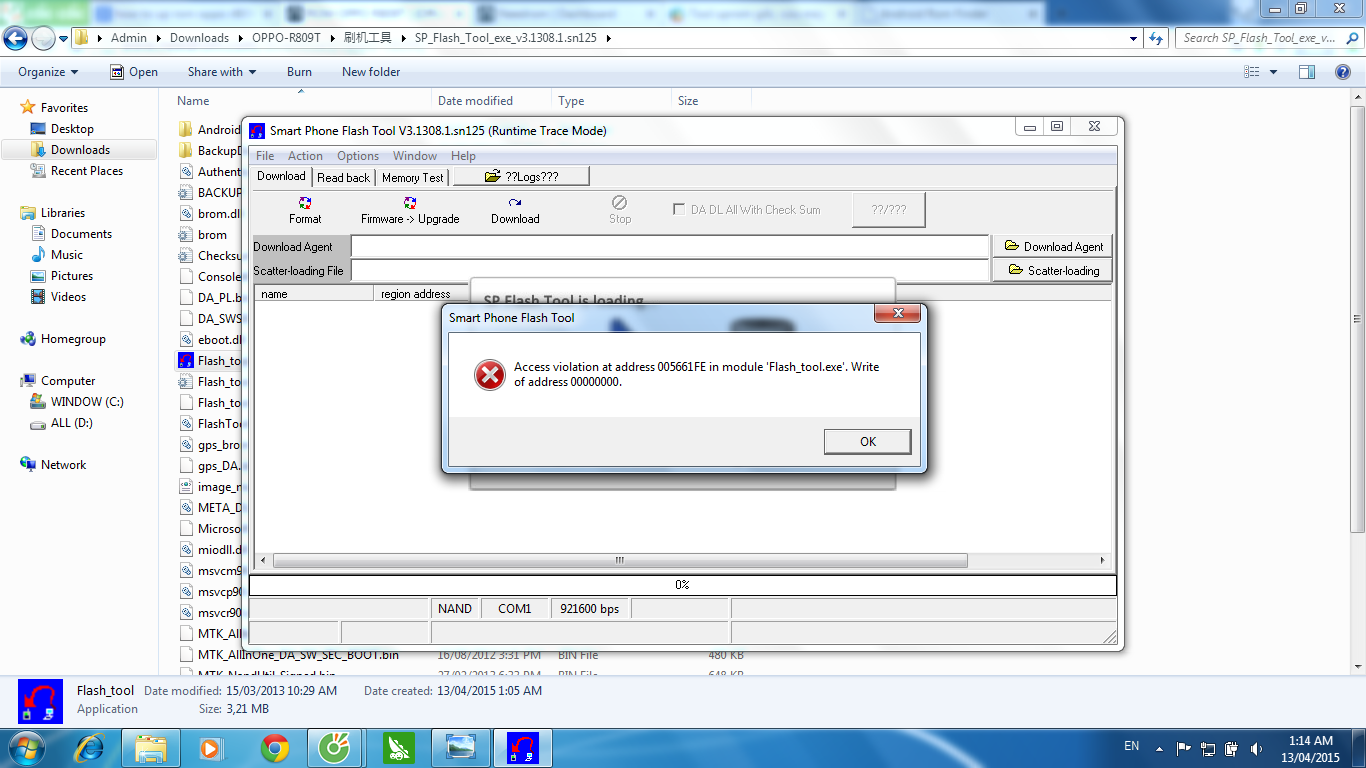Image resolution: width=1366 pixels, height=768 pixels.
Task: Click the Flash Tool icon on the taskbar
Action: [523, 747]
